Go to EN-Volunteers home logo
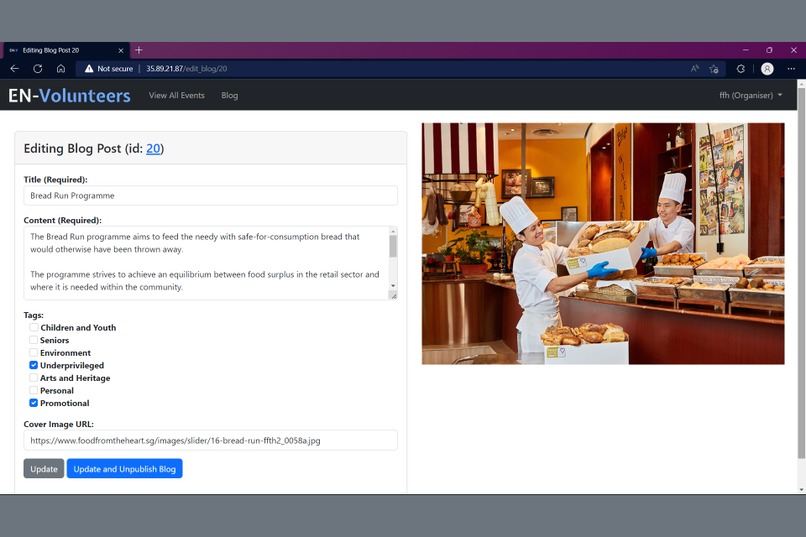This screenshot has height=537, width=806. (69, 96)
